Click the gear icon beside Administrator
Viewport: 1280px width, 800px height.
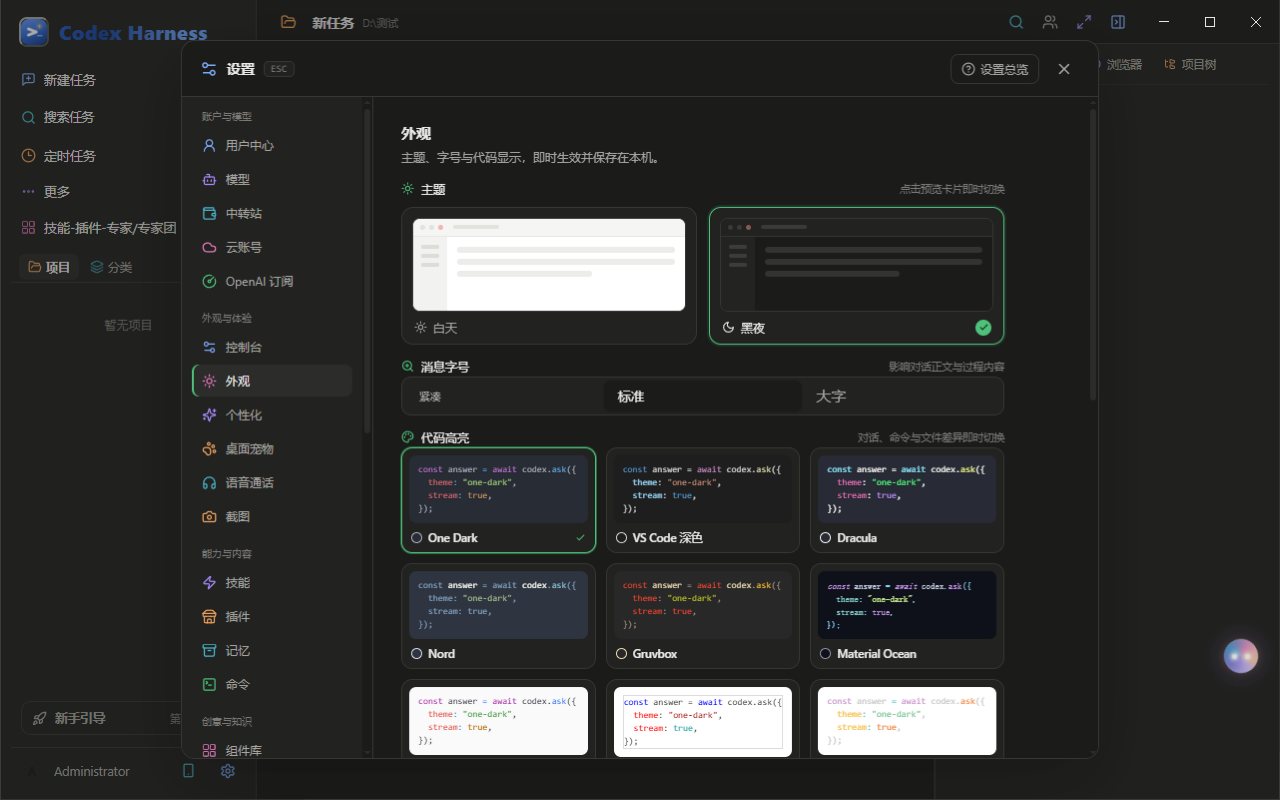(x=228, y=771)
